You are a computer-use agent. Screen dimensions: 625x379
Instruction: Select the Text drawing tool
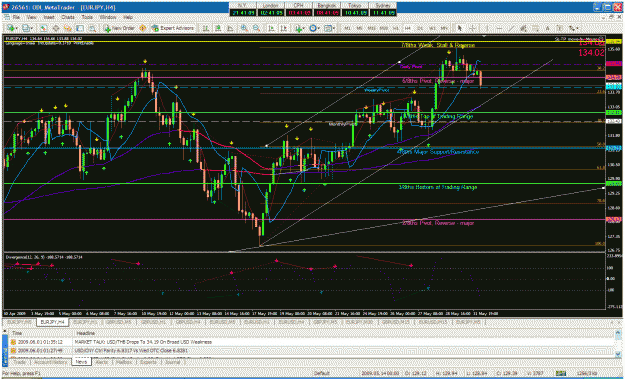pos(548,28)
